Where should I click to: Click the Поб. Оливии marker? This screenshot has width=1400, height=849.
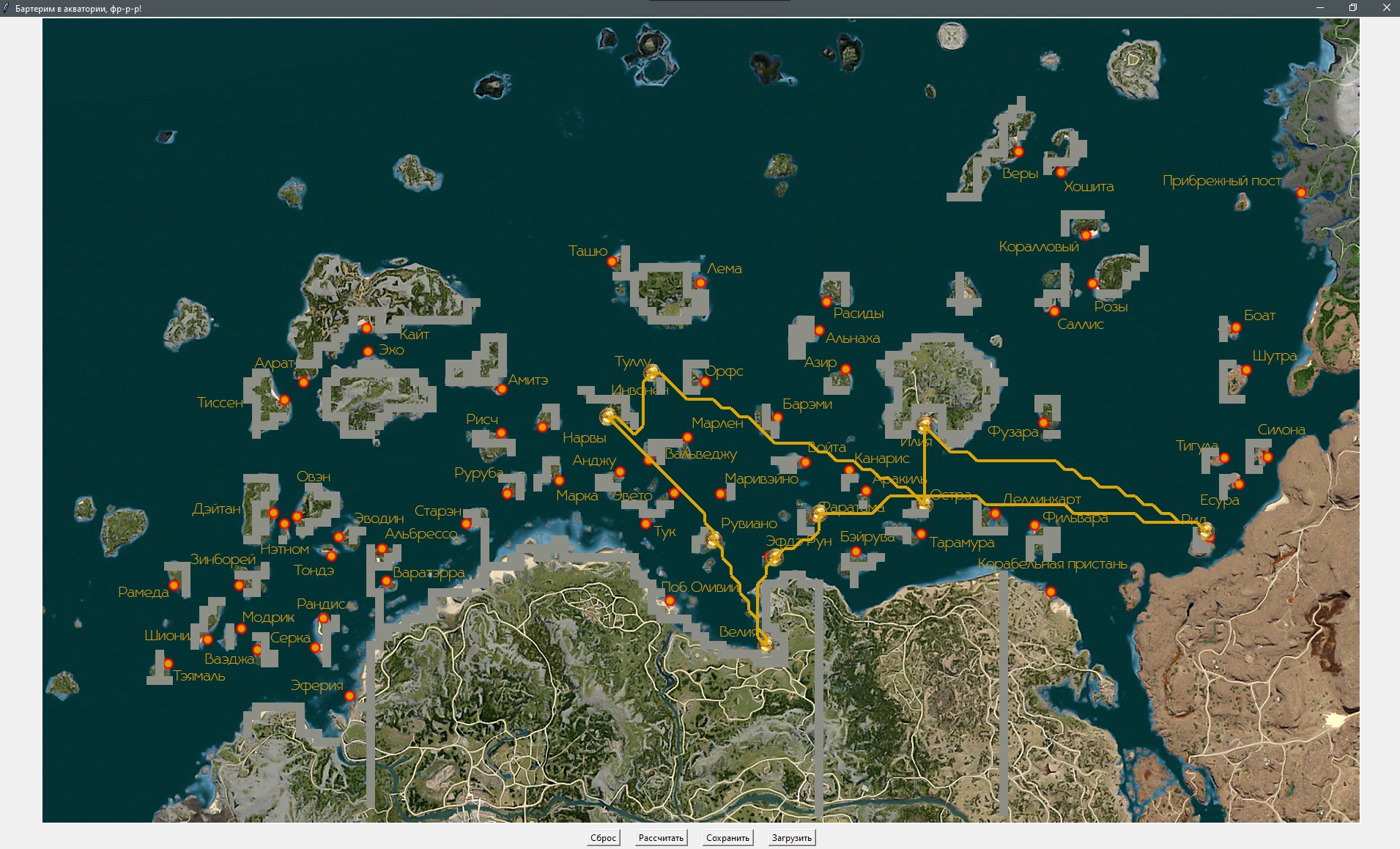[670, 601]
